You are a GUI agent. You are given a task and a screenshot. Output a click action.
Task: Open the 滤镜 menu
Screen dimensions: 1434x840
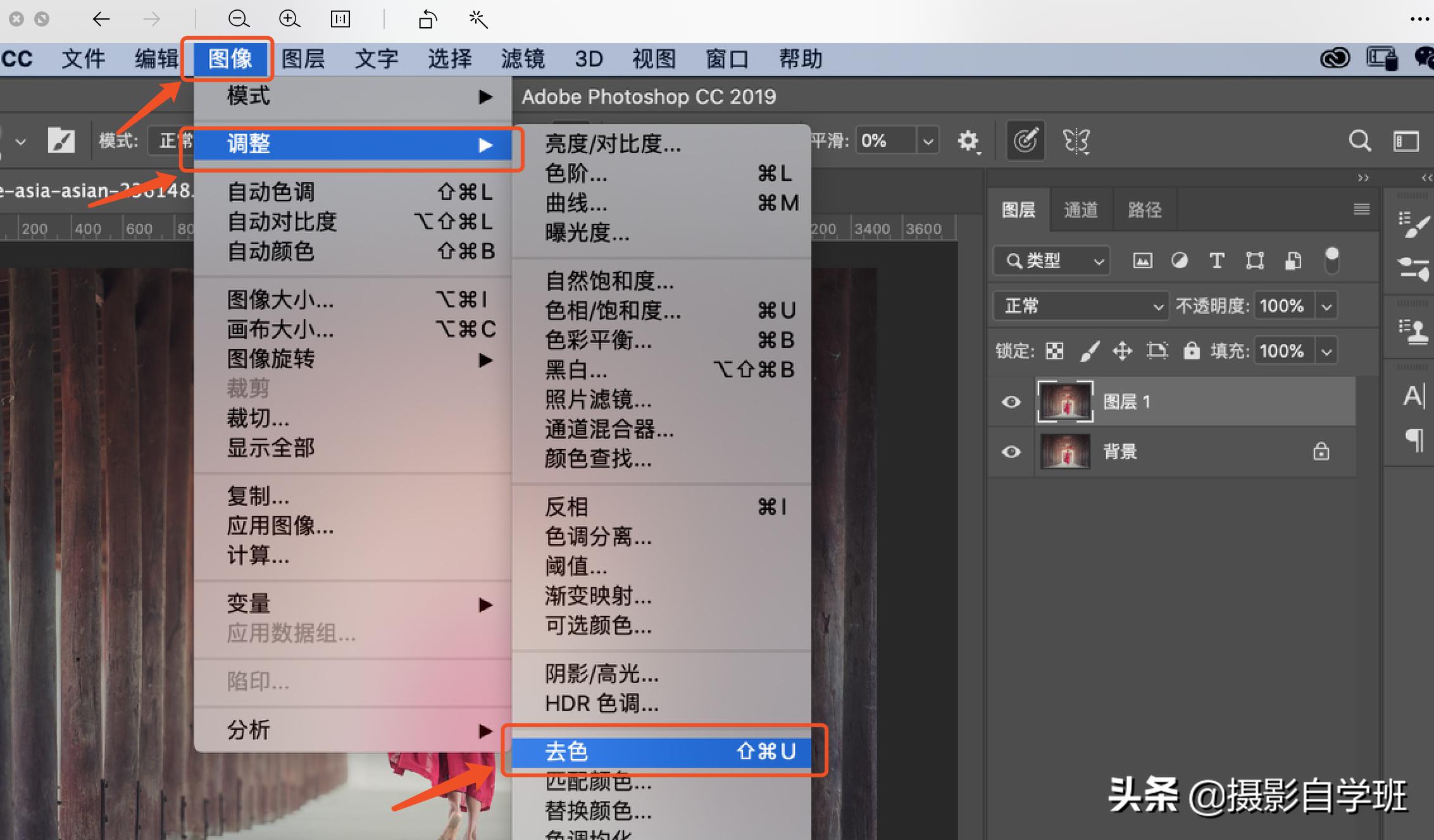522,58
